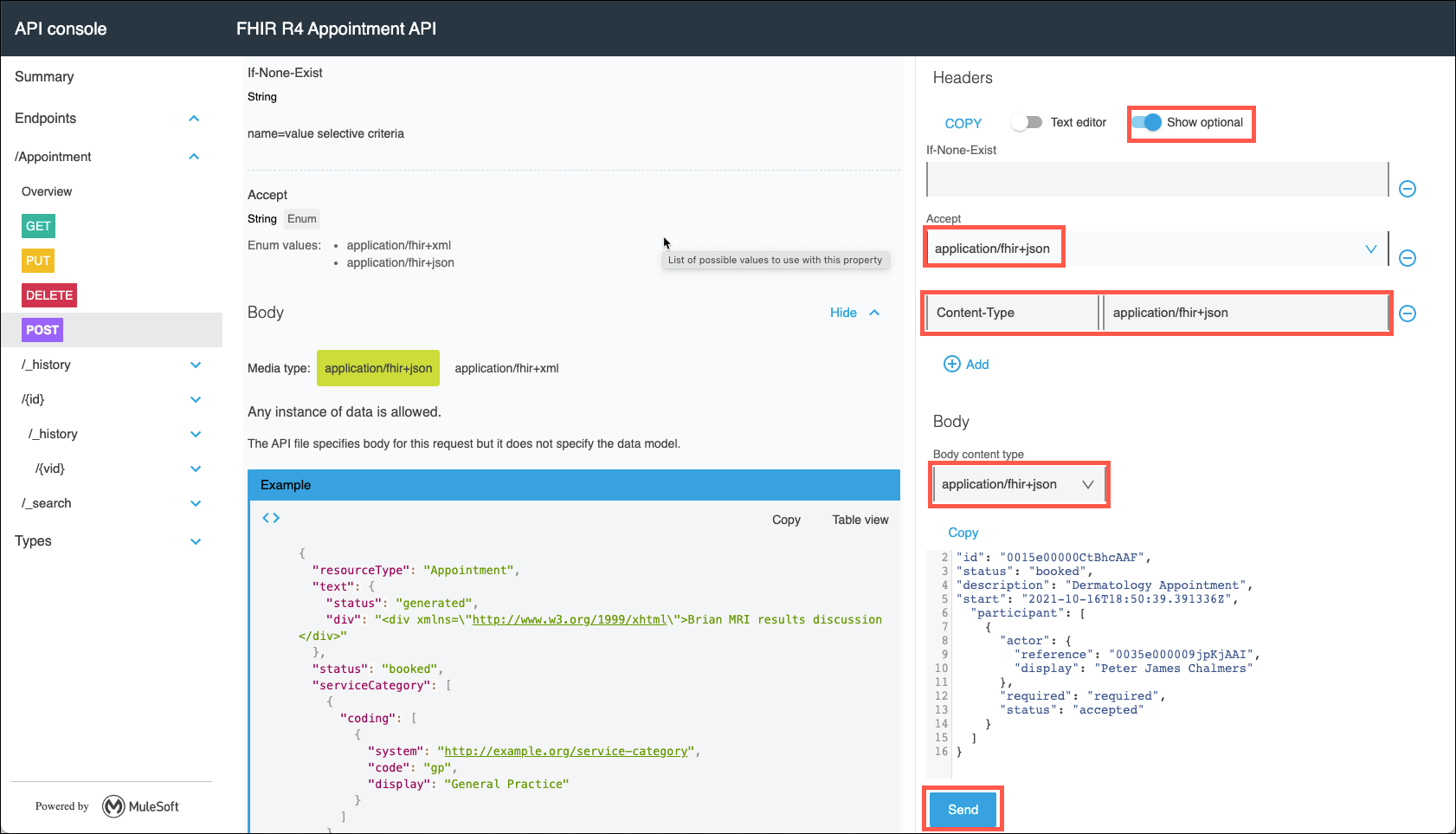The height and width of the screenshot is (834, 1456).
Task: Send the API request
Action: coord(963,810)
